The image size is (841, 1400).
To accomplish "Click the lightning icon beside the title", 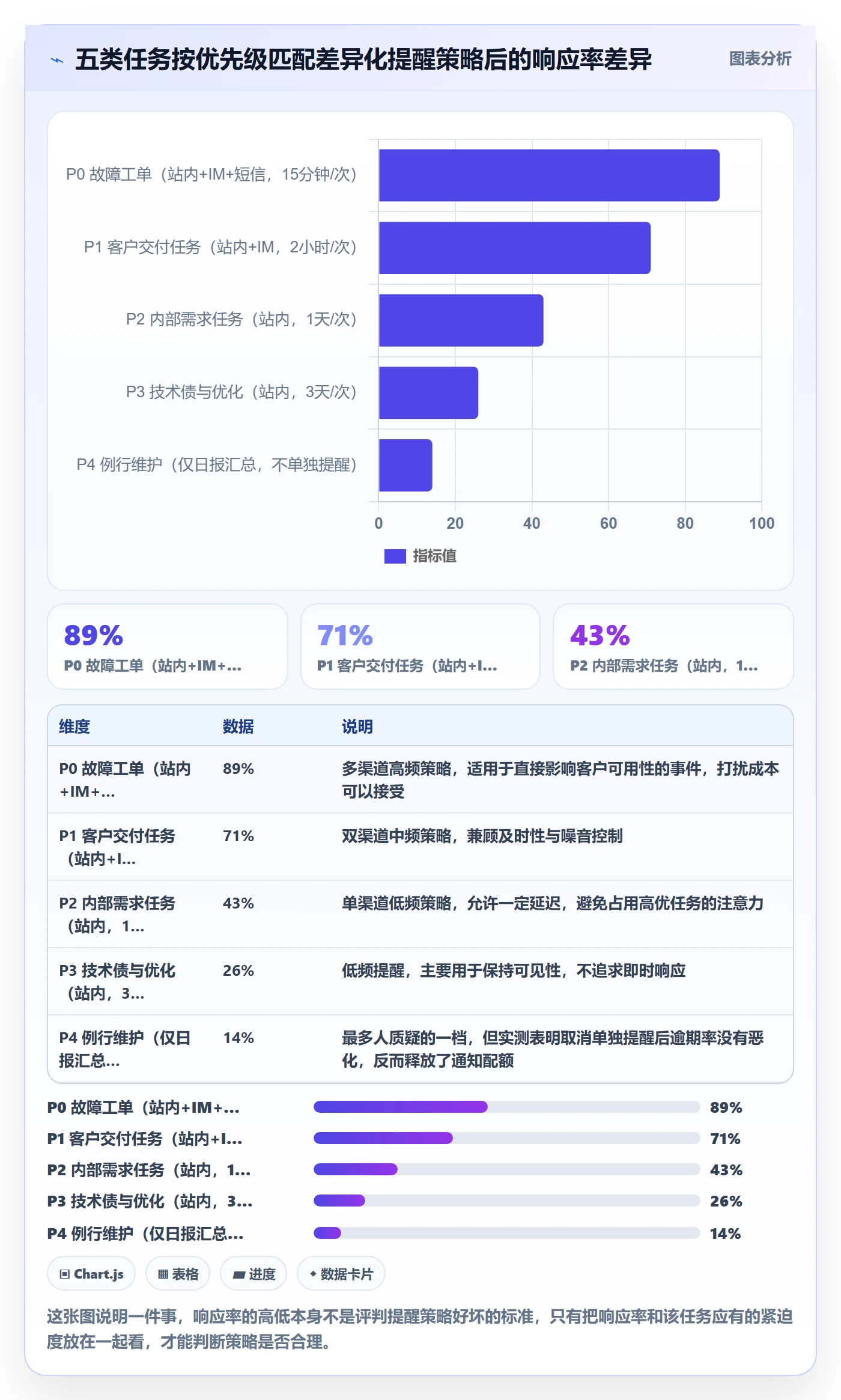I will point(57,60).
